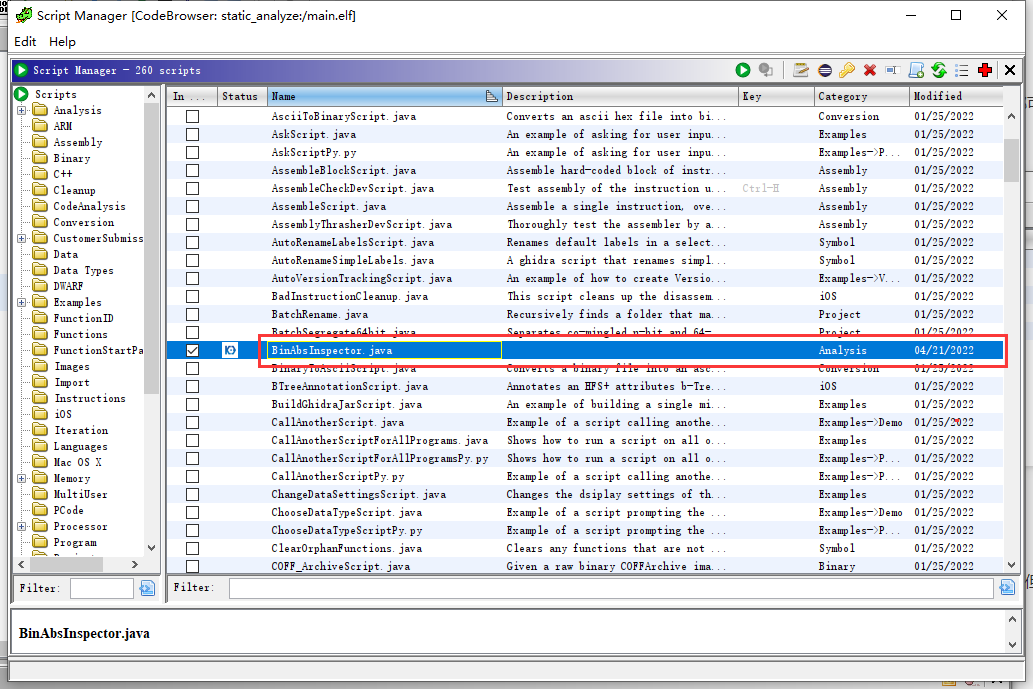Image resolution: width=1033 pixels, height=689 pixels.
Task: Open script in Eclipse icon
Action: [825, 70]
